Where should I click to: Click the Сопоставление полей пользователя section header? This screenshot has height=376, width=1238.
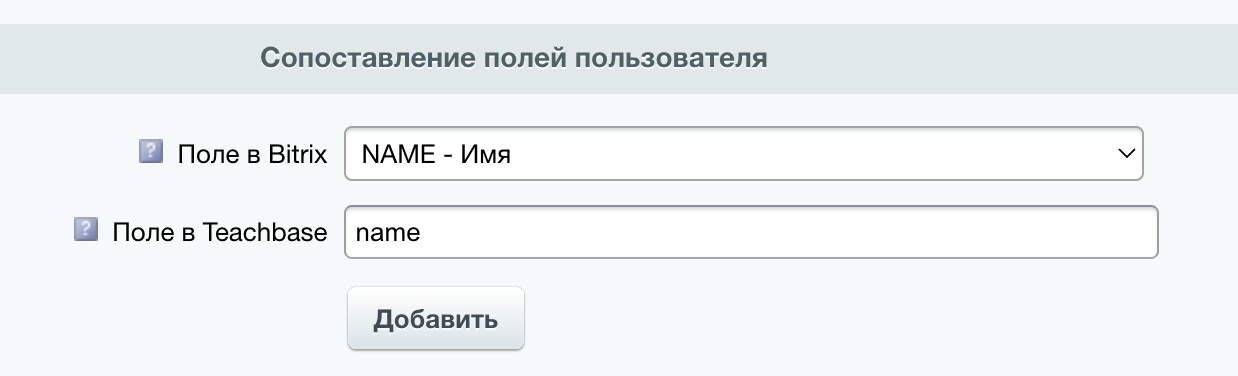(x=514, y=57)
